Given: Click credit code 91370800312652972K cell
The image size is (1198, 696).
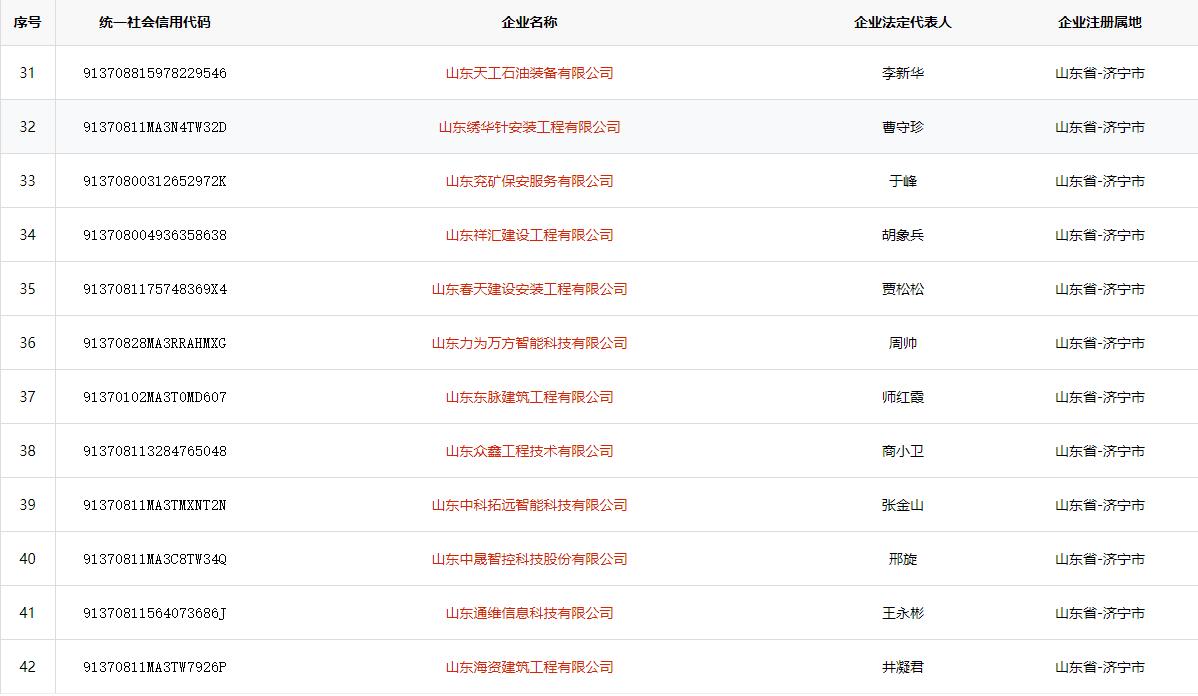Looking at the screenshot, I should 155,181.
